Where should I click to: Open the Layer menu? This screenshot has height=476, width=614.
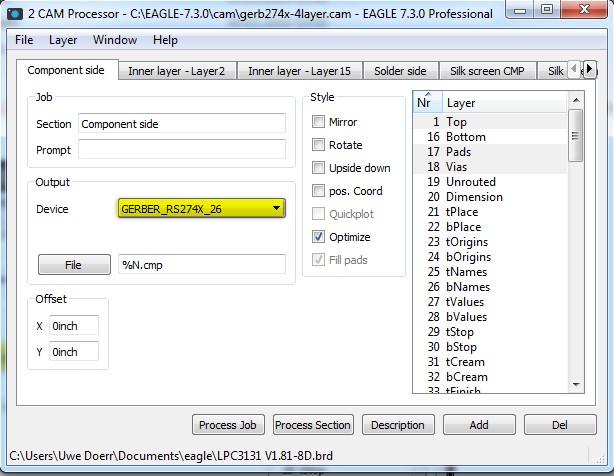(x=63, y=40)
